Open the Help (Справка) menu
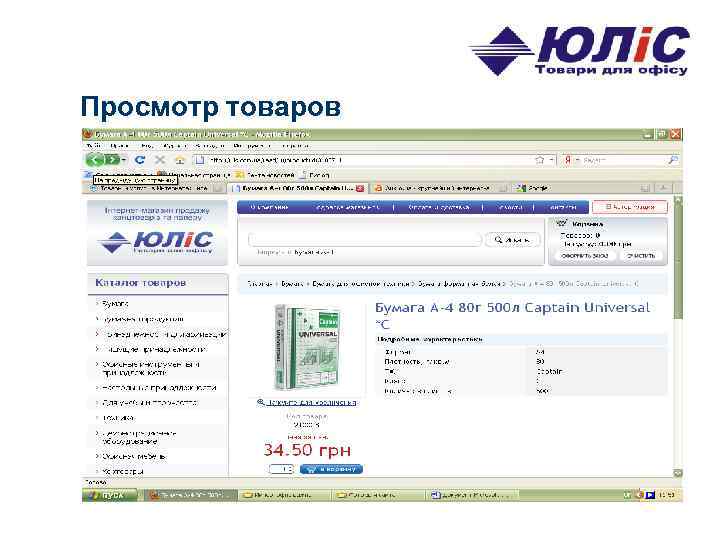 click(294, 146)
